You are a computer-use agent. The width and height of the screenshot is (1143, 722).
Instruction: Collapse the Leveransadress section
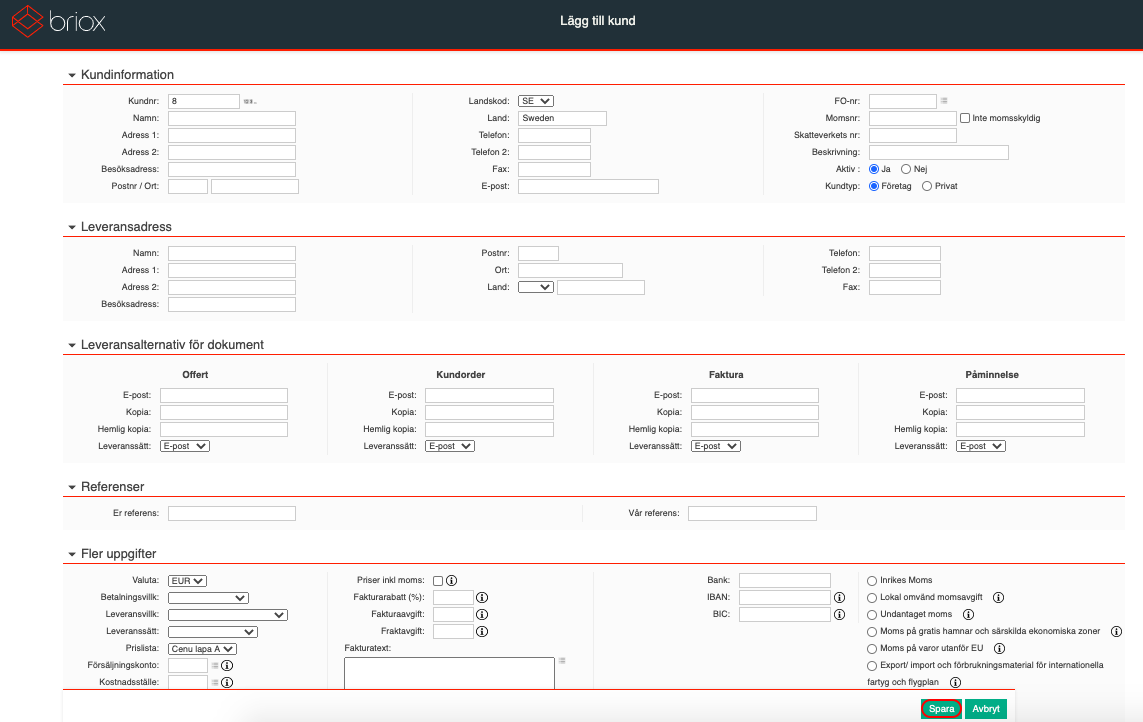(x=71, y=227)
